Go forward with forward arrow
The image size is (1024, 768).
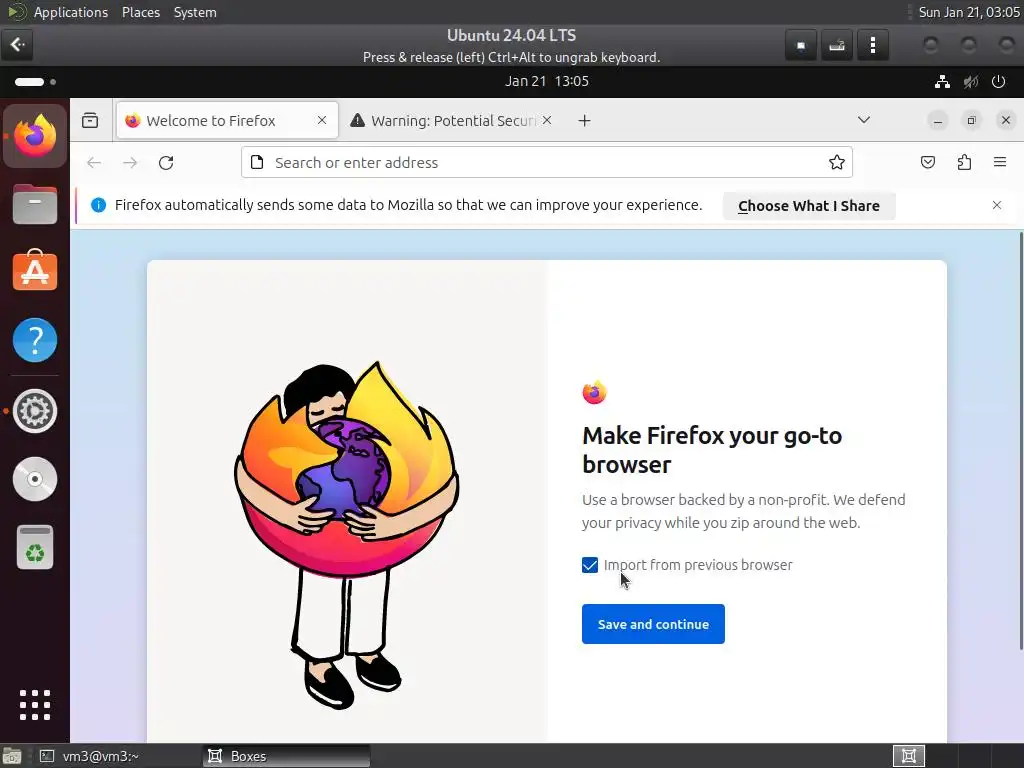click(x=130, y=163)
